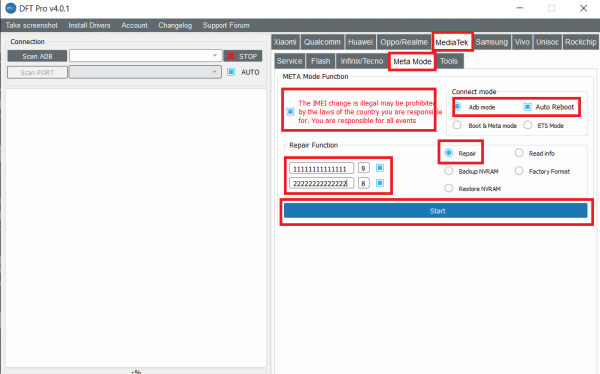The width and height of the screenshot is (600, 374).
Task: Click the Scan PORT button
Action: point(37,72)
